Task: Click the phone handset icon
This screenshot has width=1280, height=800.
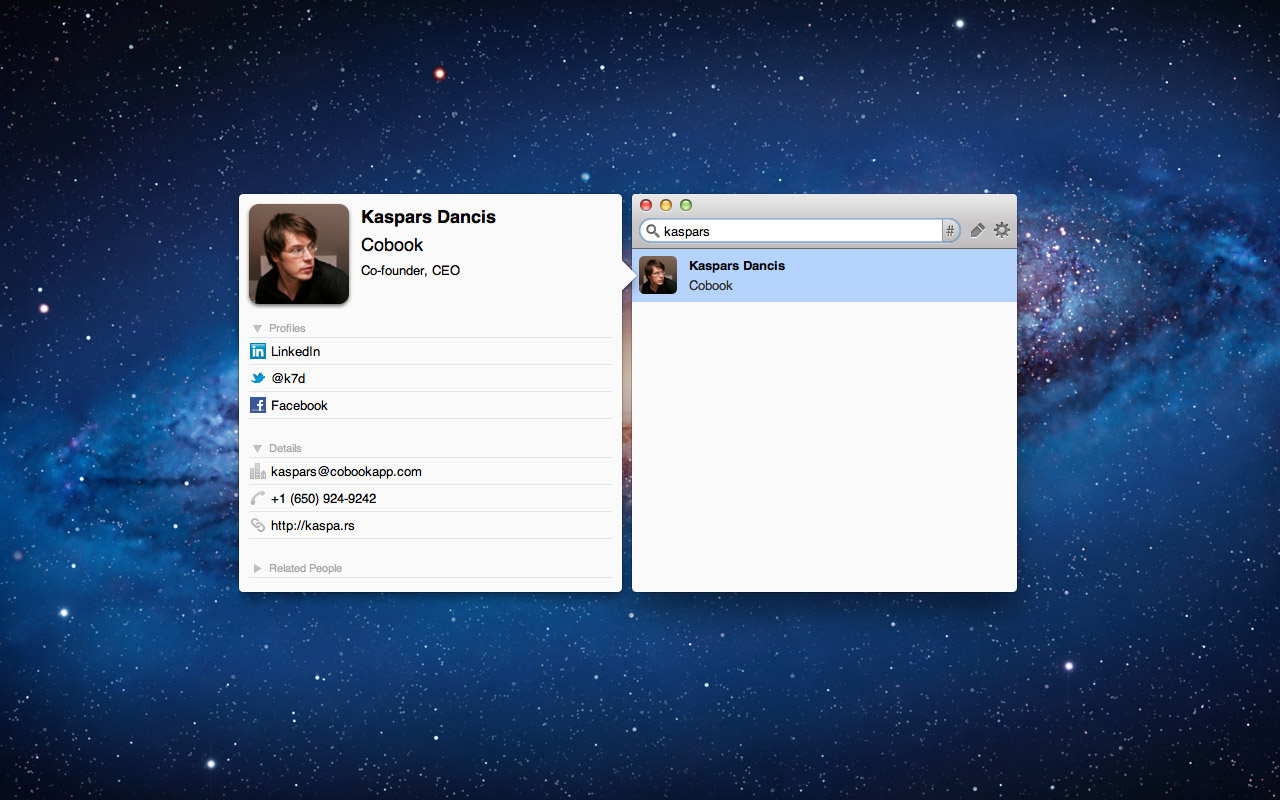Action: click(x=258, y=499)
